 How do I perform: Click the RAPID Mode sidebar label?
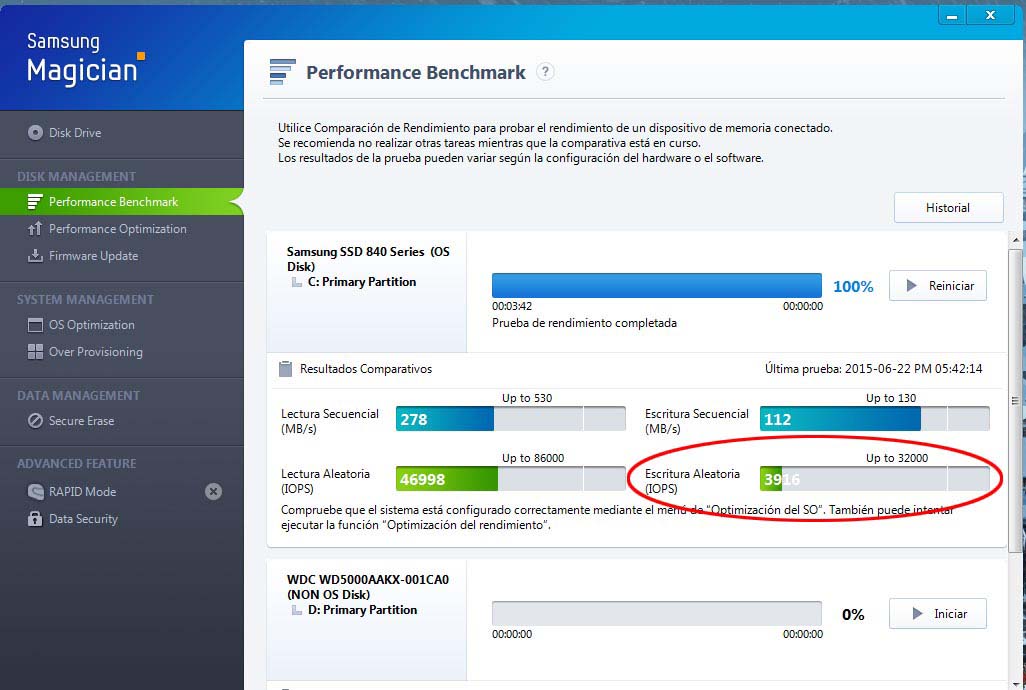click(82, 492)
